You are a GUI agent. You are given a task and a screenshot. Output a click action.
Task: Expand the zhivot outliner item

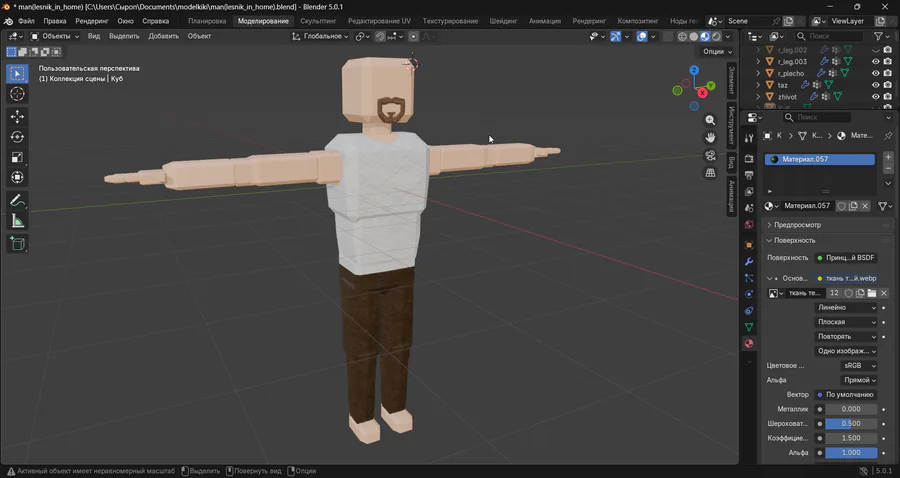[758, 97]
